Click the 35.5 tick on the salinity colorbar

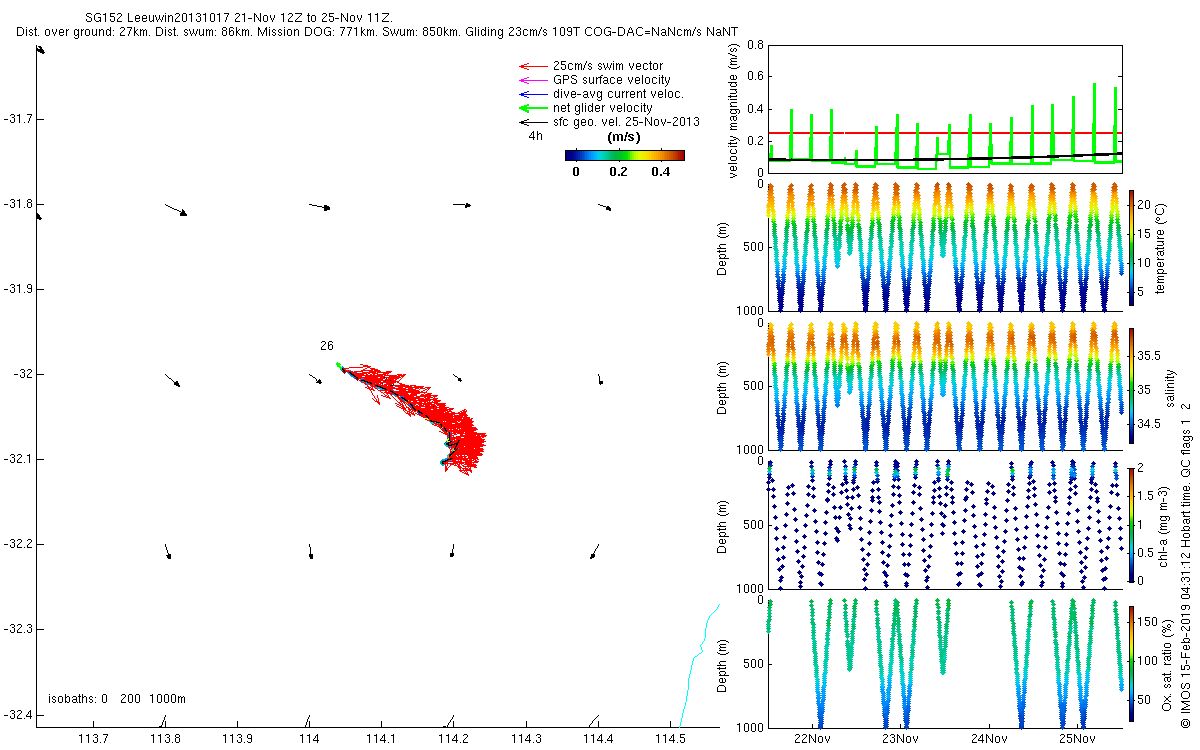pos(1150,356)
